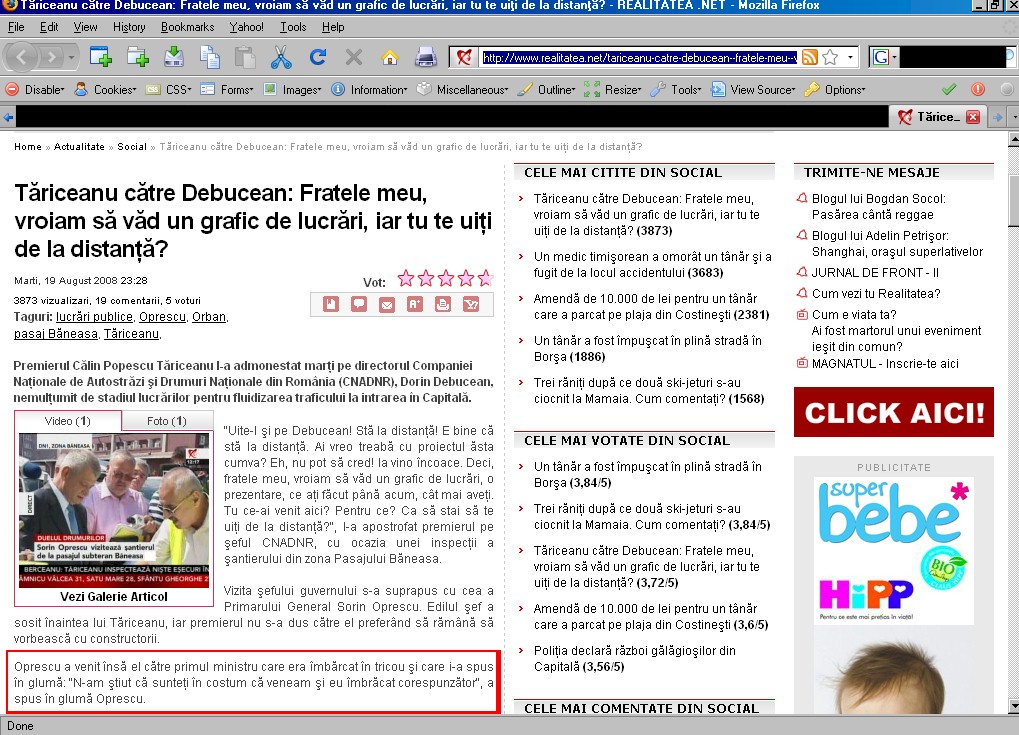Click the RSS feed icon in address bar
1019x735 pixels.
810,57
